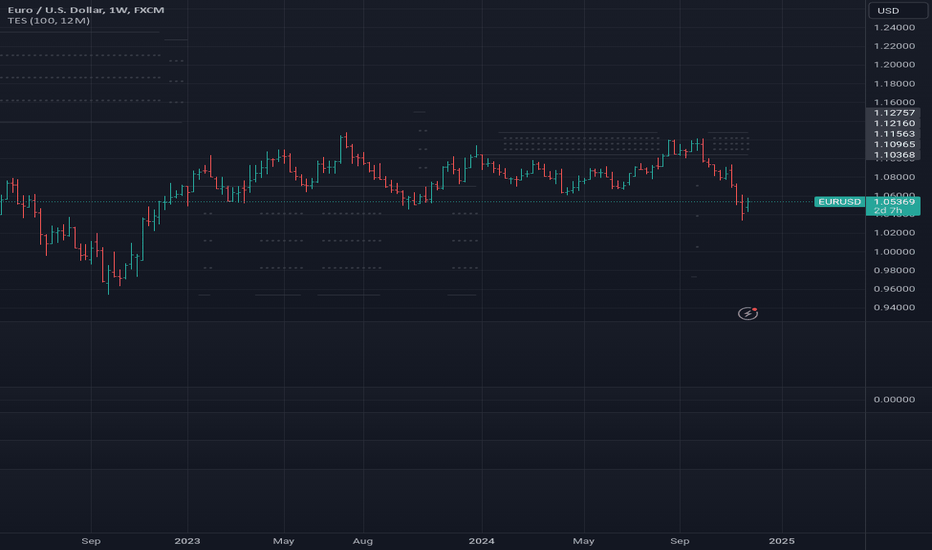The height and width of the screenshot is (550, 932).
Task: Click the 2025 label on time axis
Action: click(782, 540)
